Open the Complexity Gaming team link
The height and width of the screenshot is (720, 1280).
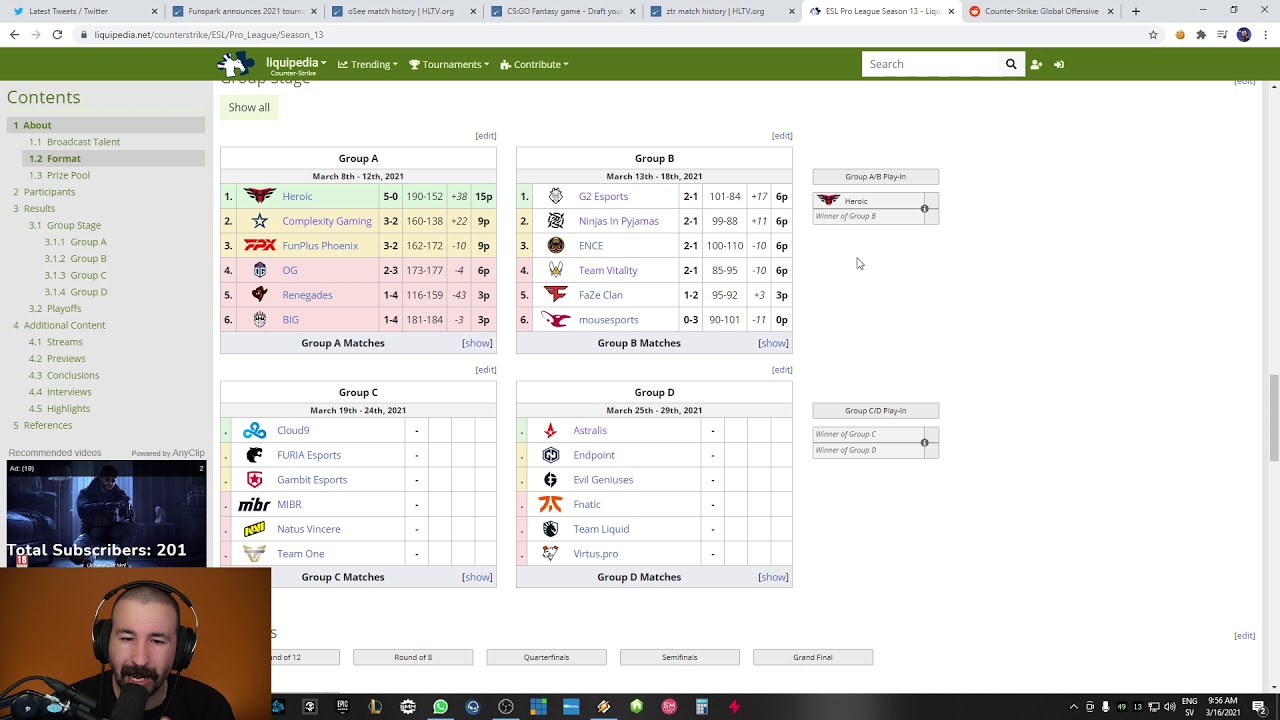[327, 221]
